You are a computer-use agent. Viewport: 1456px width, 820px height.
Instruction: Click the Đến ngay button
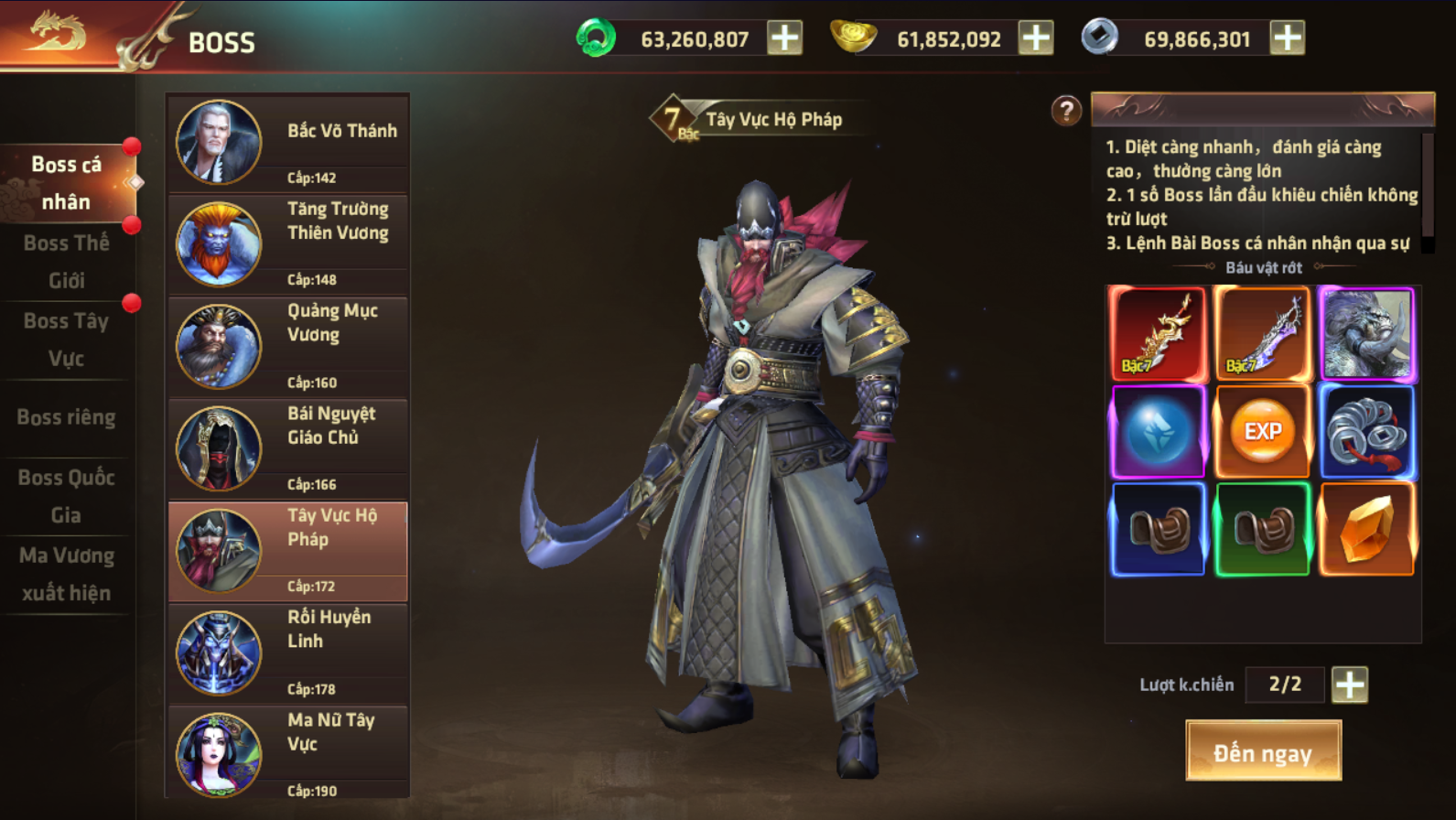[x=1264, y=751]
